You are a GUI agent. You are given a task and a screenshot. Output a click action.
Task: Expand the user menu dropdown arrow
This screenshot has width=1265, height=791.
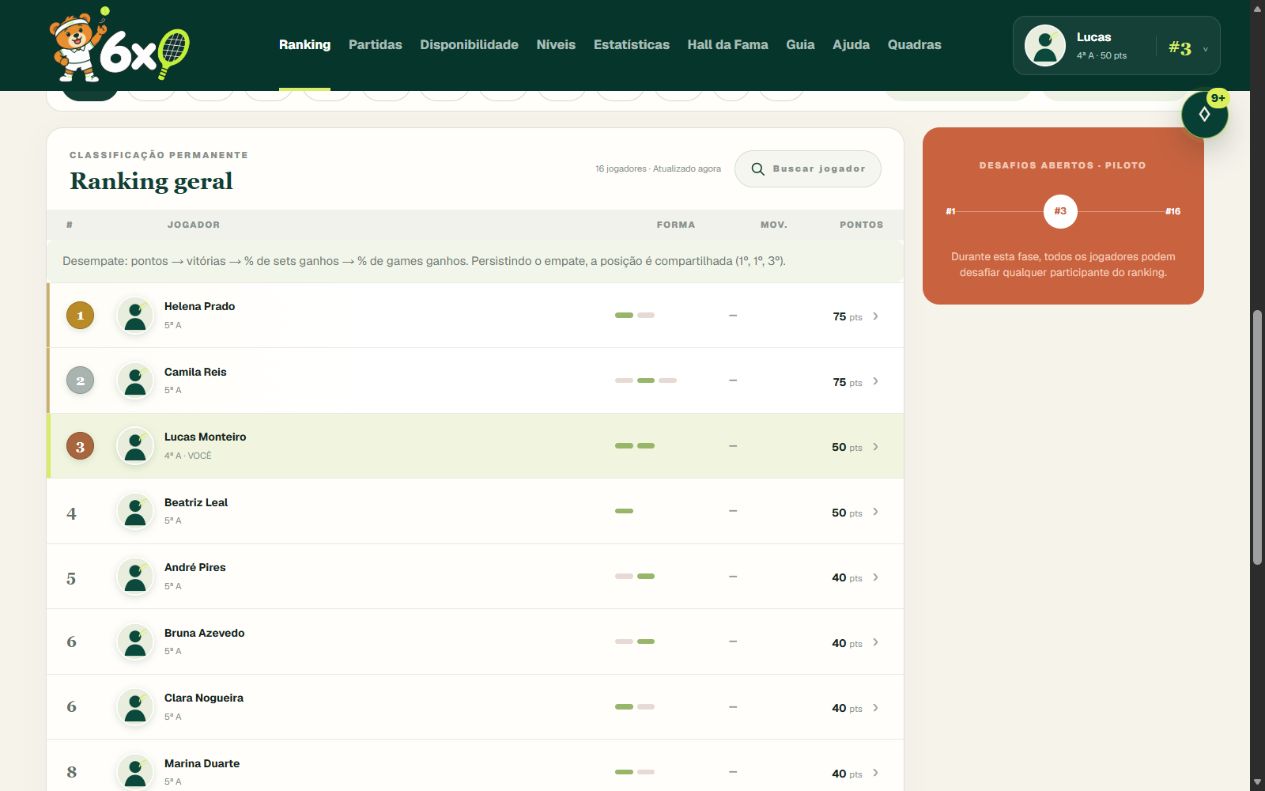coord(1205,49)
